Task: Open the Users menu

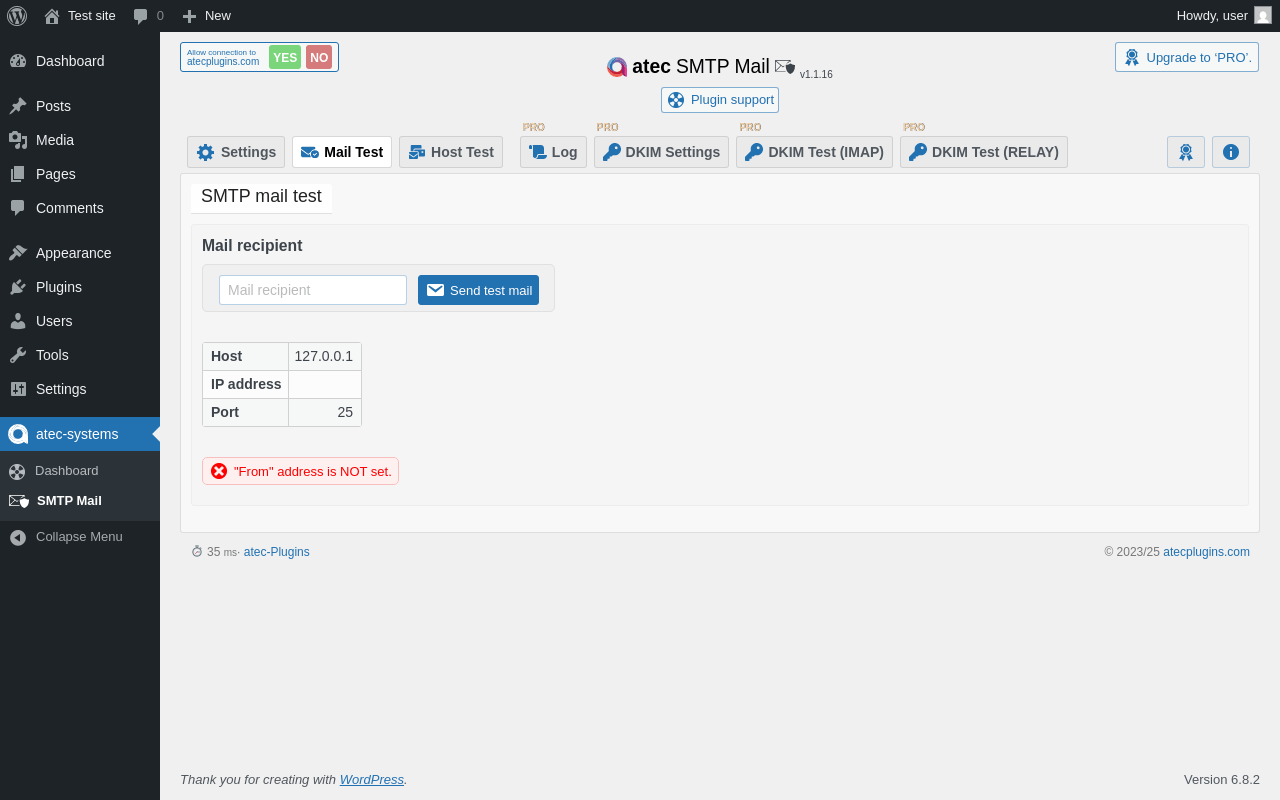Action: click(80, 321)
